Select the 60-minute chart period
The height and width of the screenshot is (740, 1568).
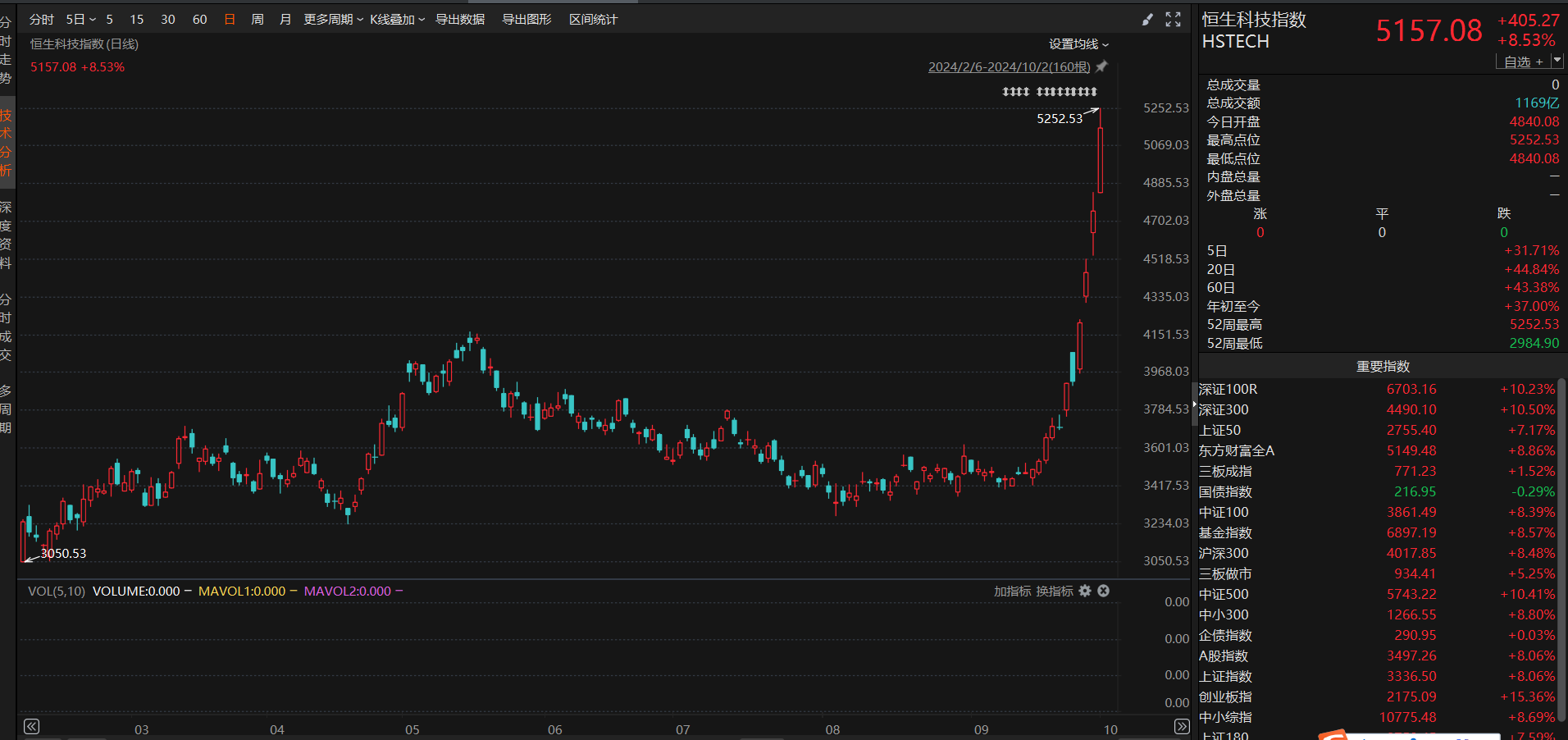pos(199,19)
